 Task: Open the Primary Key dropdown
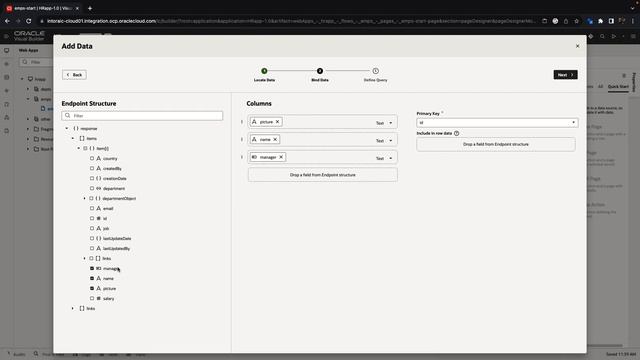[497, 122]
